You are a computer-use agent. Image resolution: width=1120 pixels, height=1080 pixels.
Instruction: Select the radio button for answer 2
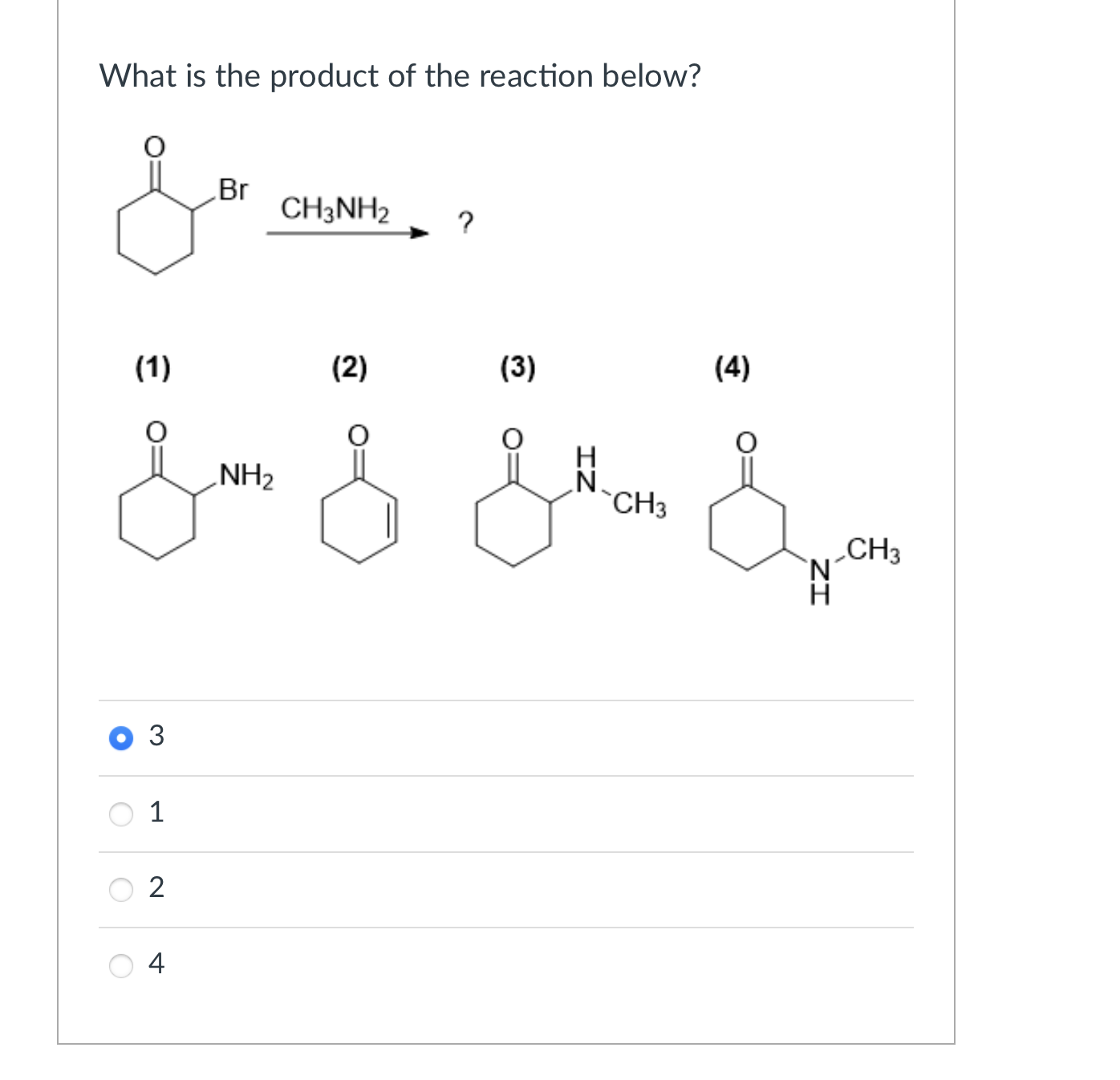tap(120, 889)
